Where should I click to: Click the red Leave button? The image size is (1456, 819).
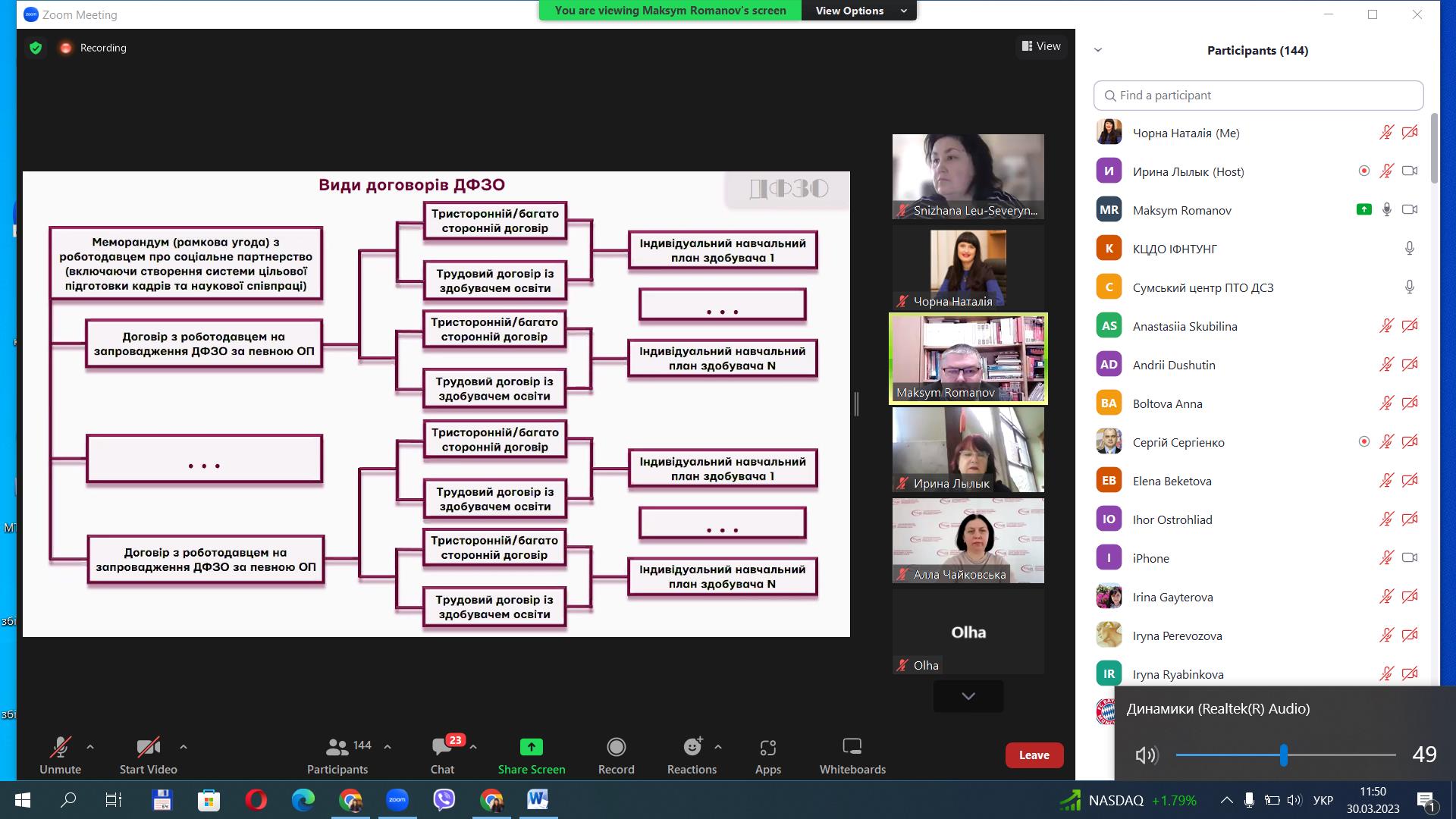click(1034, 755)
